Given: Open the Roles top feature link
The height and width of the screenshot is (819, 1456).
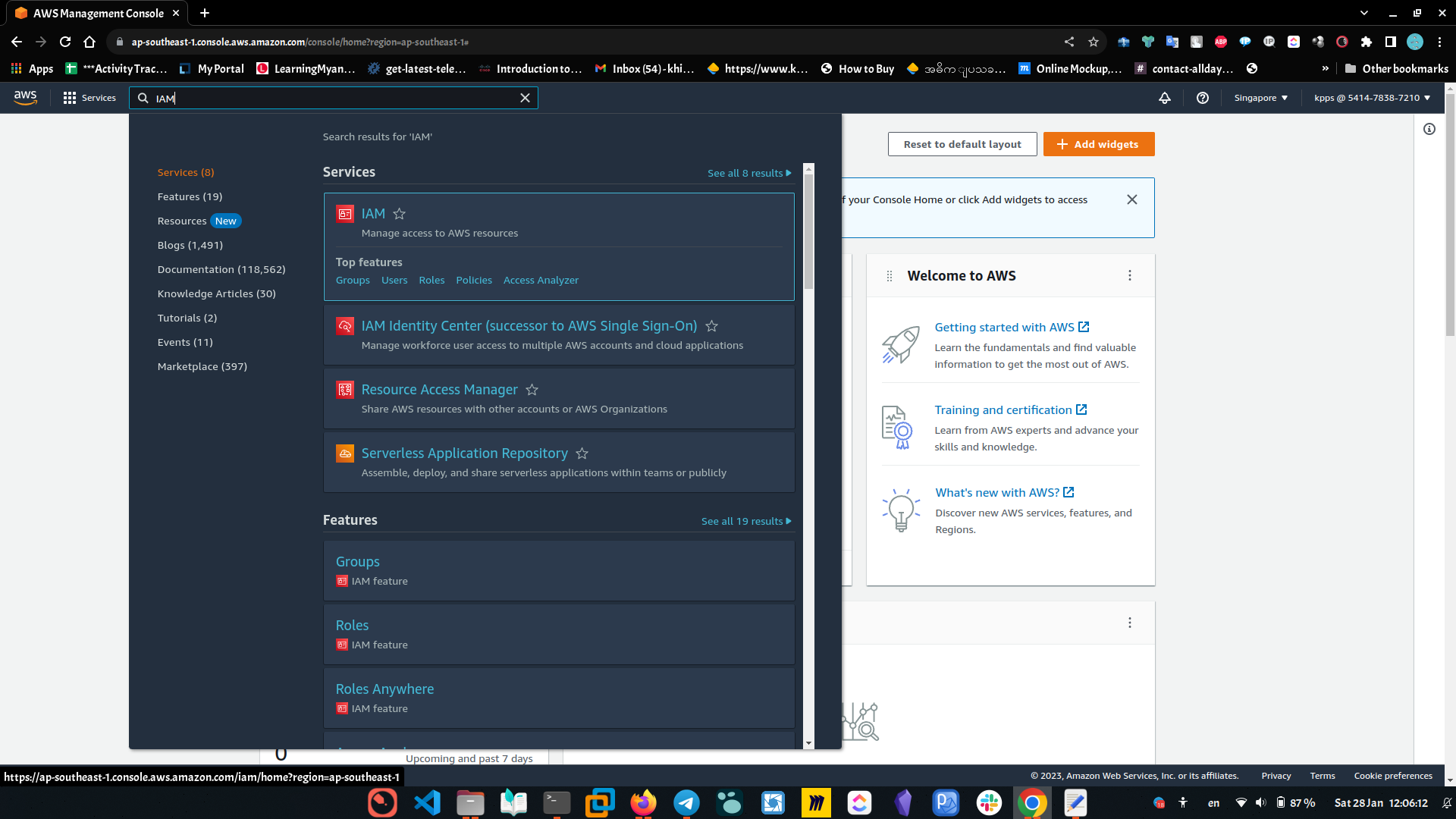Looking at the screenshot, I should pyautogui.click(x=431, y=281).
